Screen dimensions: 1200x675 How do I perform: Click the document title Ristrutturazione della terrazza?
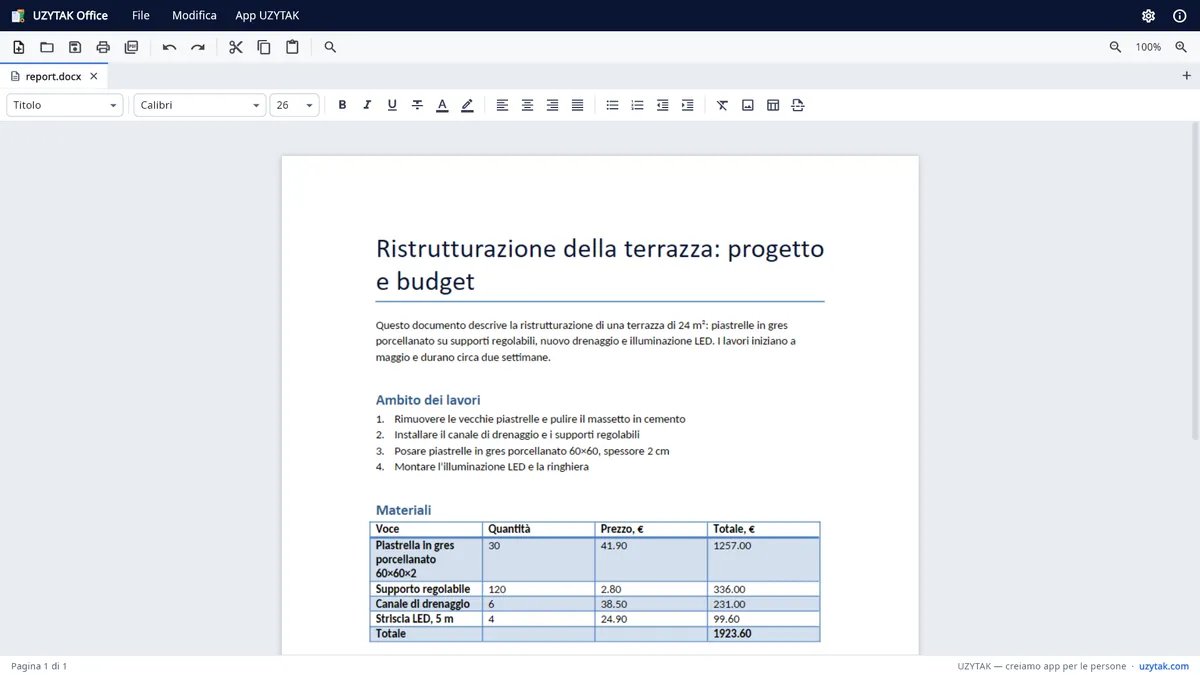tap(600, 265)
